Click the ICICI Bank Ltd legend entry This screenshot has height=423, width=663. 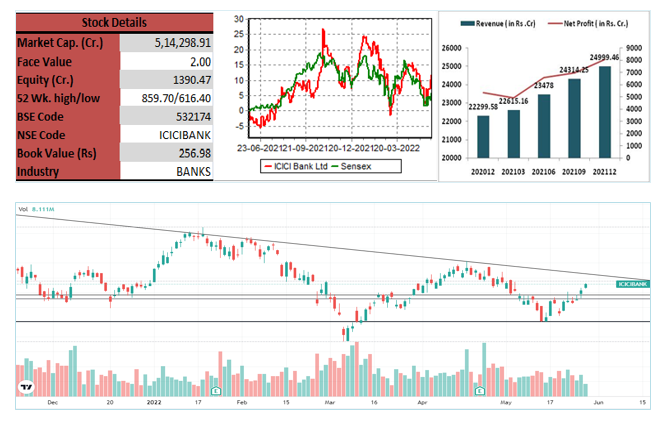[x=296, y=166]
